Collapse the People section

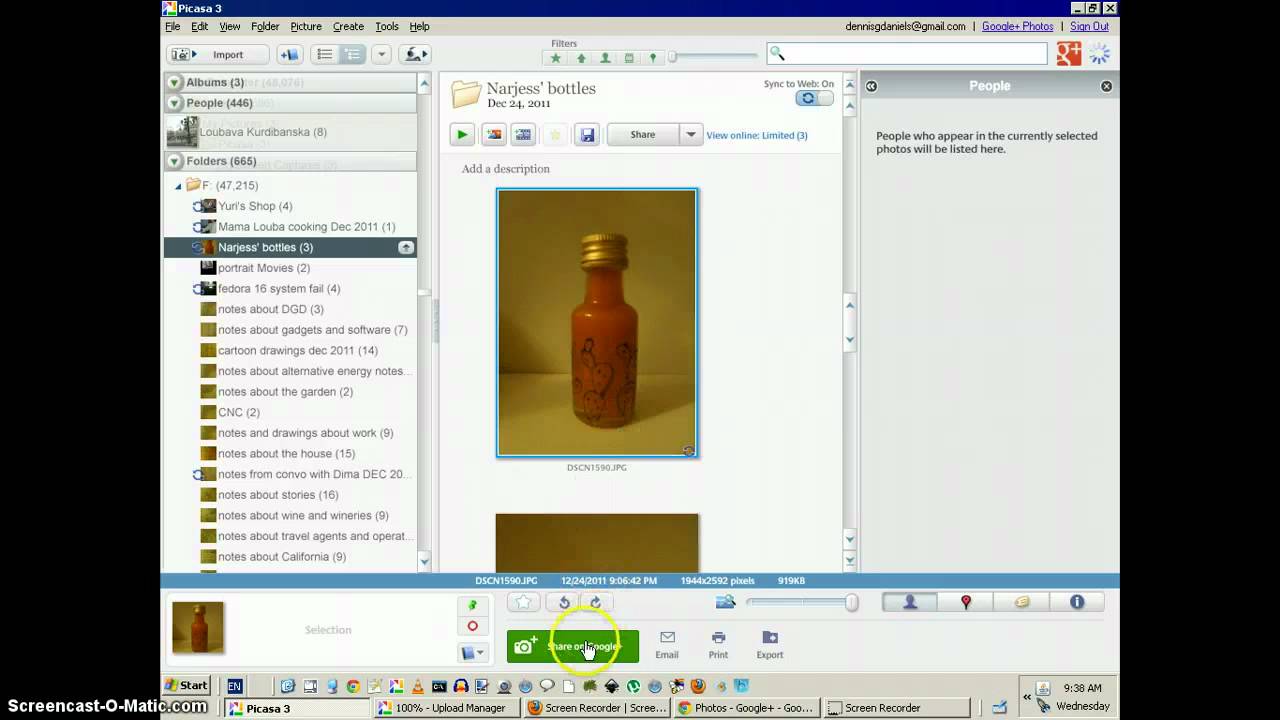point(175,103)
